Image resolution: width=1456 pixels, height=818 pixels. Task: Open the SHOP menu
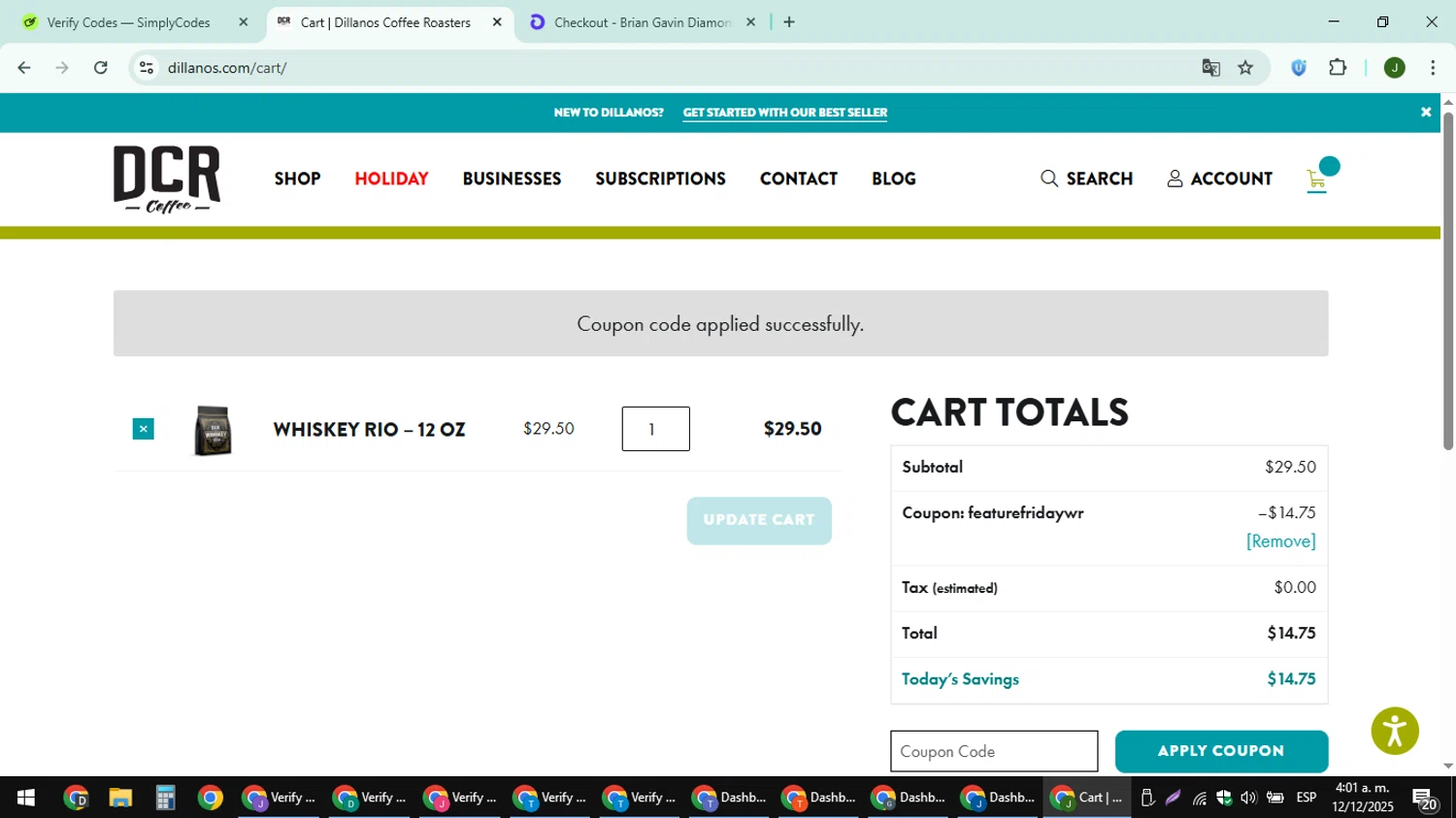(297, 179)
